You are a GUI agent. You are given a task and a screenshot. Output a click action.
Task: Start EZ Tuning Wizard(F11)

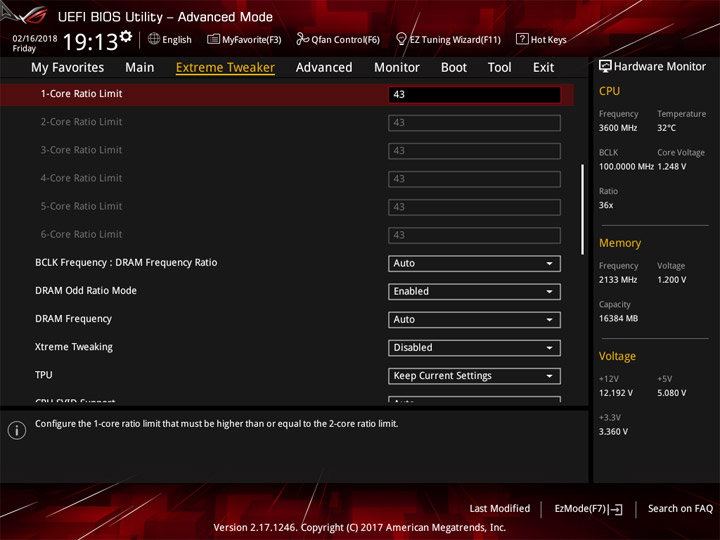click(x=448, y=39)
